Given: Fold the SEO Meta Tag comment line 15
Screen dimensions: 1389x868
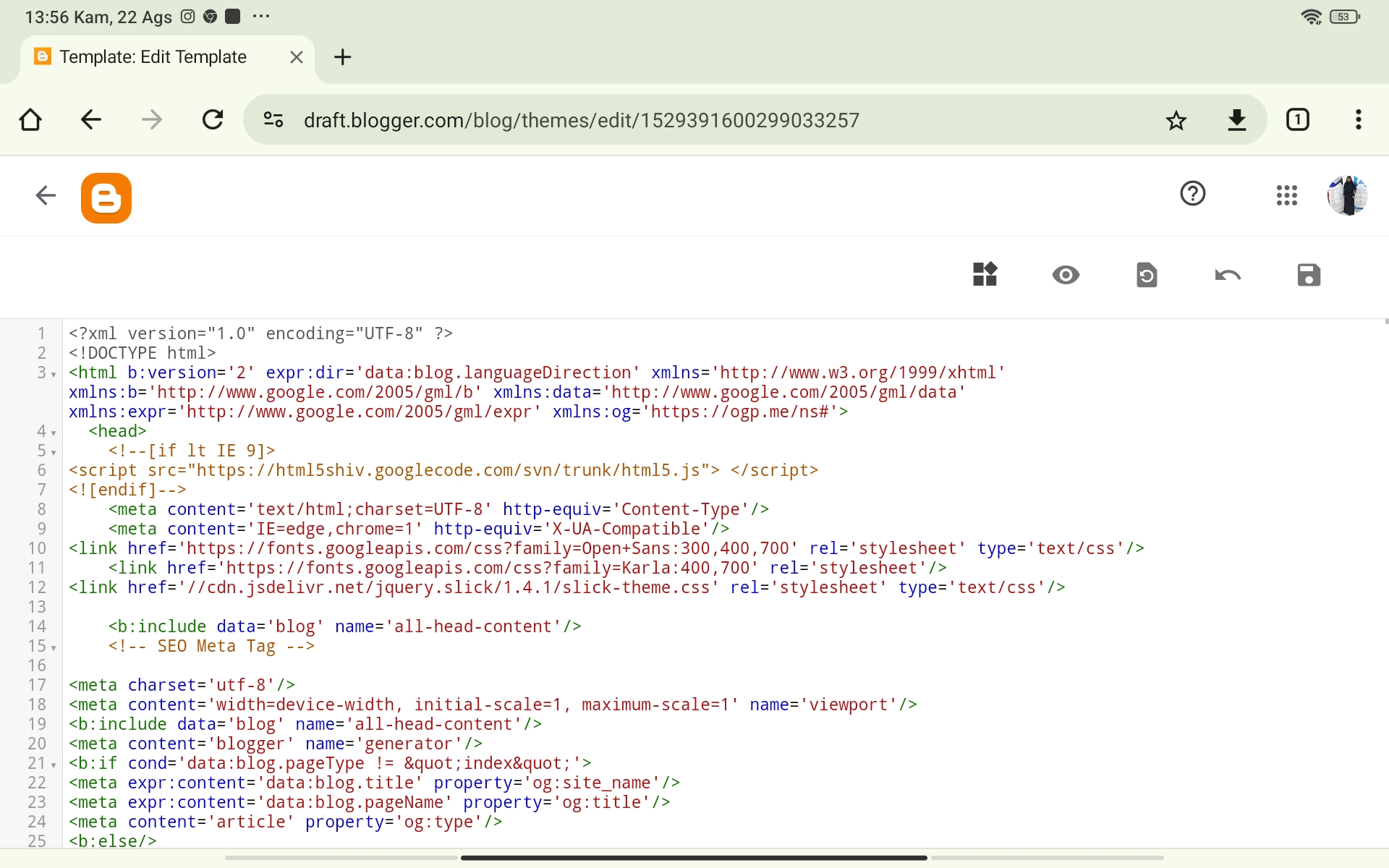Looking at the screenshot, I should 54,648.
